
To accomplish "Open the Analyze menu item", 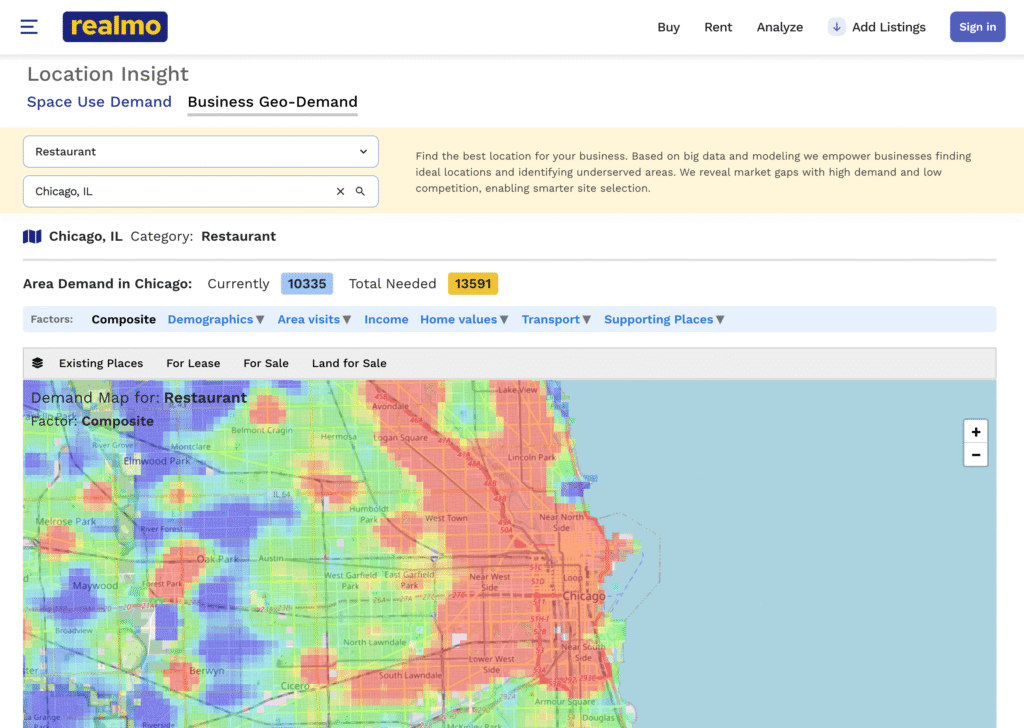I will [779, 27].
